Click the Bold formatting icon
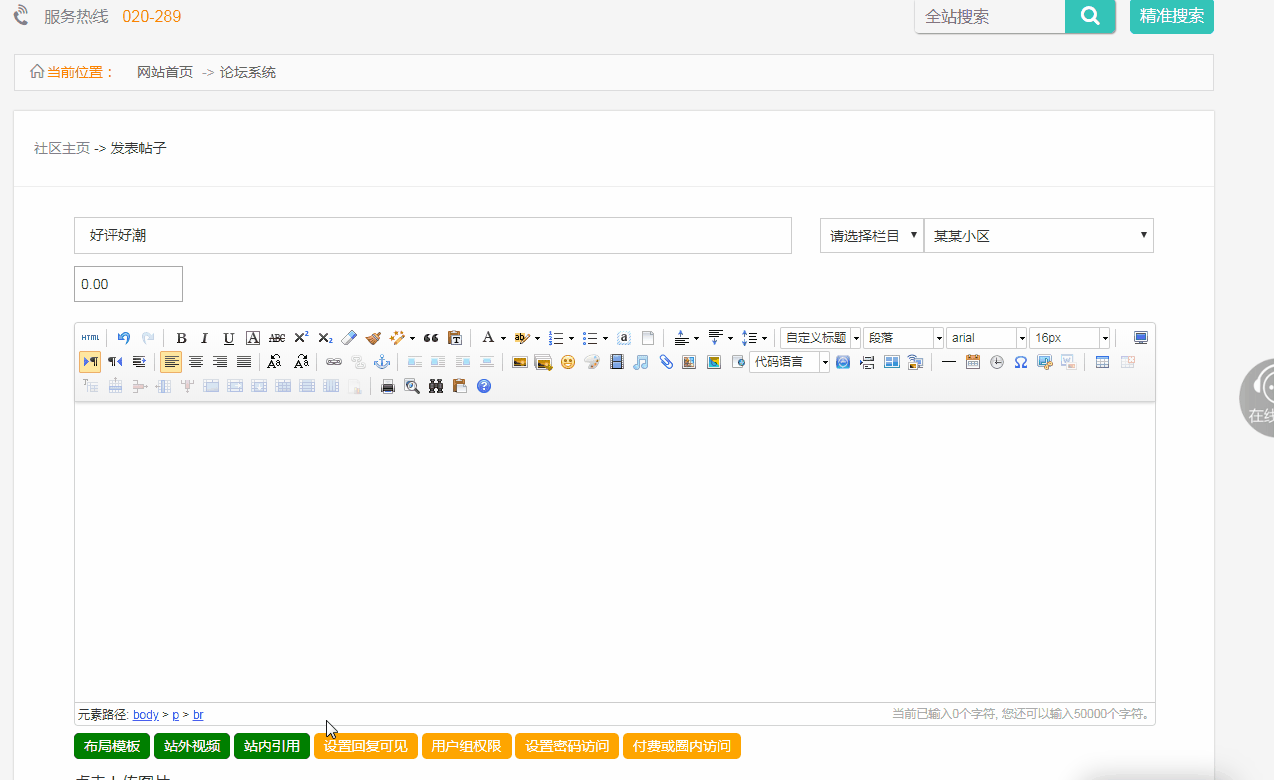1274x780 pixels. coord(181,338)
